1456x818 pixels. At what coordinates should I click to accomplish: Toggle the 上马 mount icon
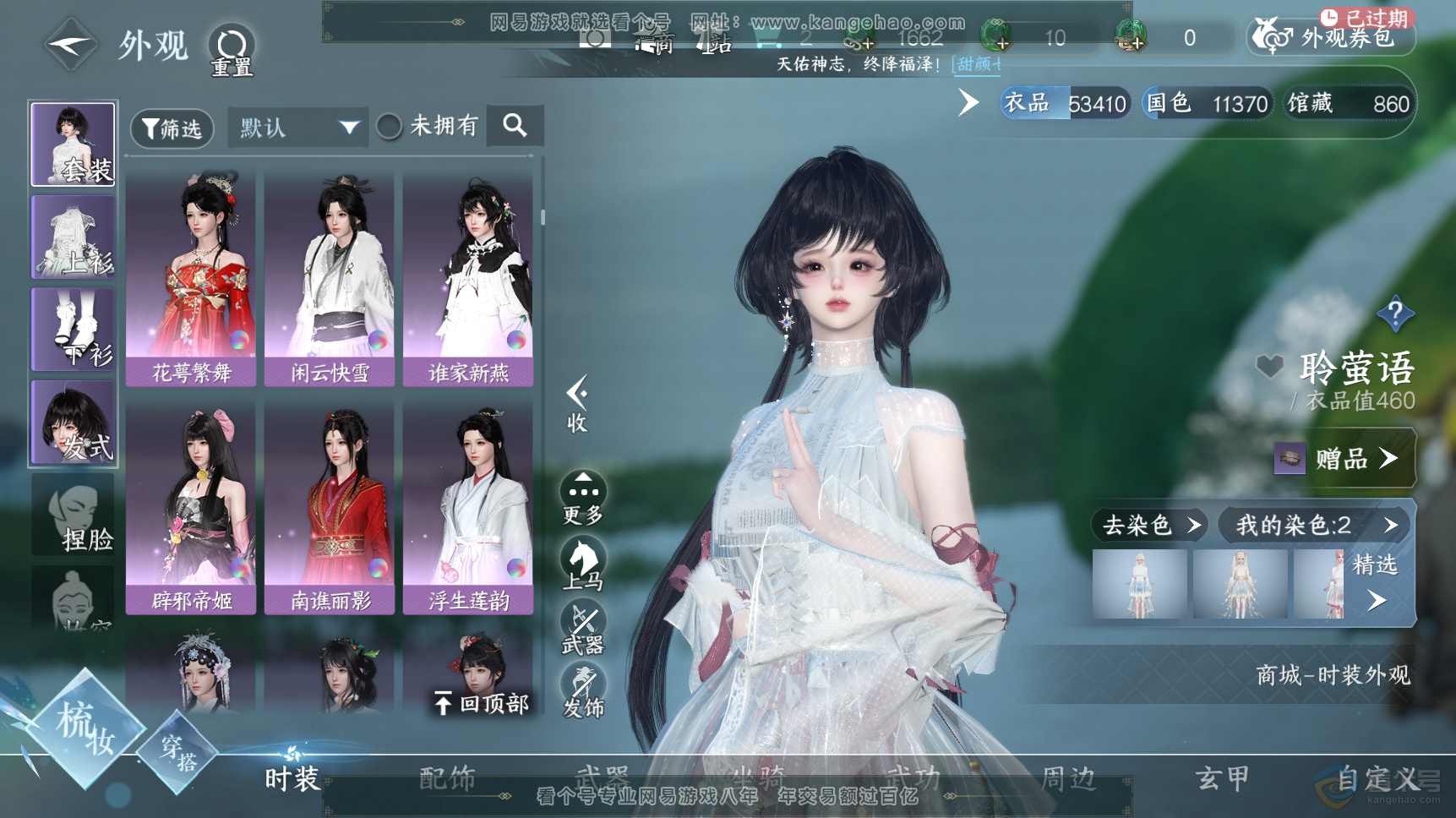tap(583, 563)
